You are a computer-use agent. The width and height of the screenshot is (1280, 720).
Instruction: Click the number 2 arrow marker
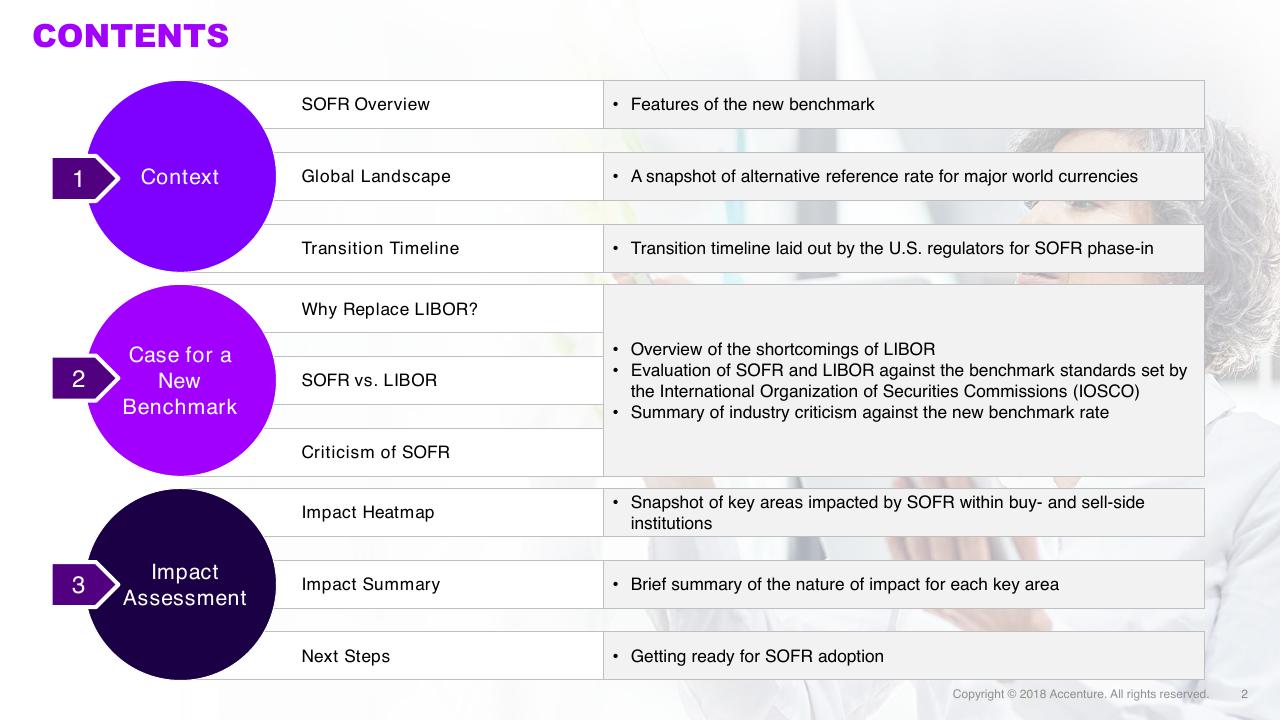coord(86,379)
